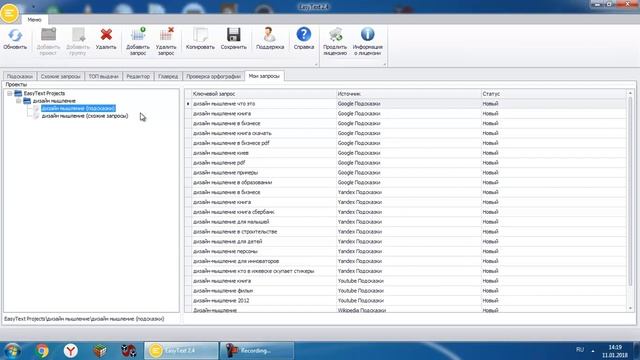Switch to the ТОП выдачи tab
This screenshot has height=360, width=640.
click(x=103, y=76)
